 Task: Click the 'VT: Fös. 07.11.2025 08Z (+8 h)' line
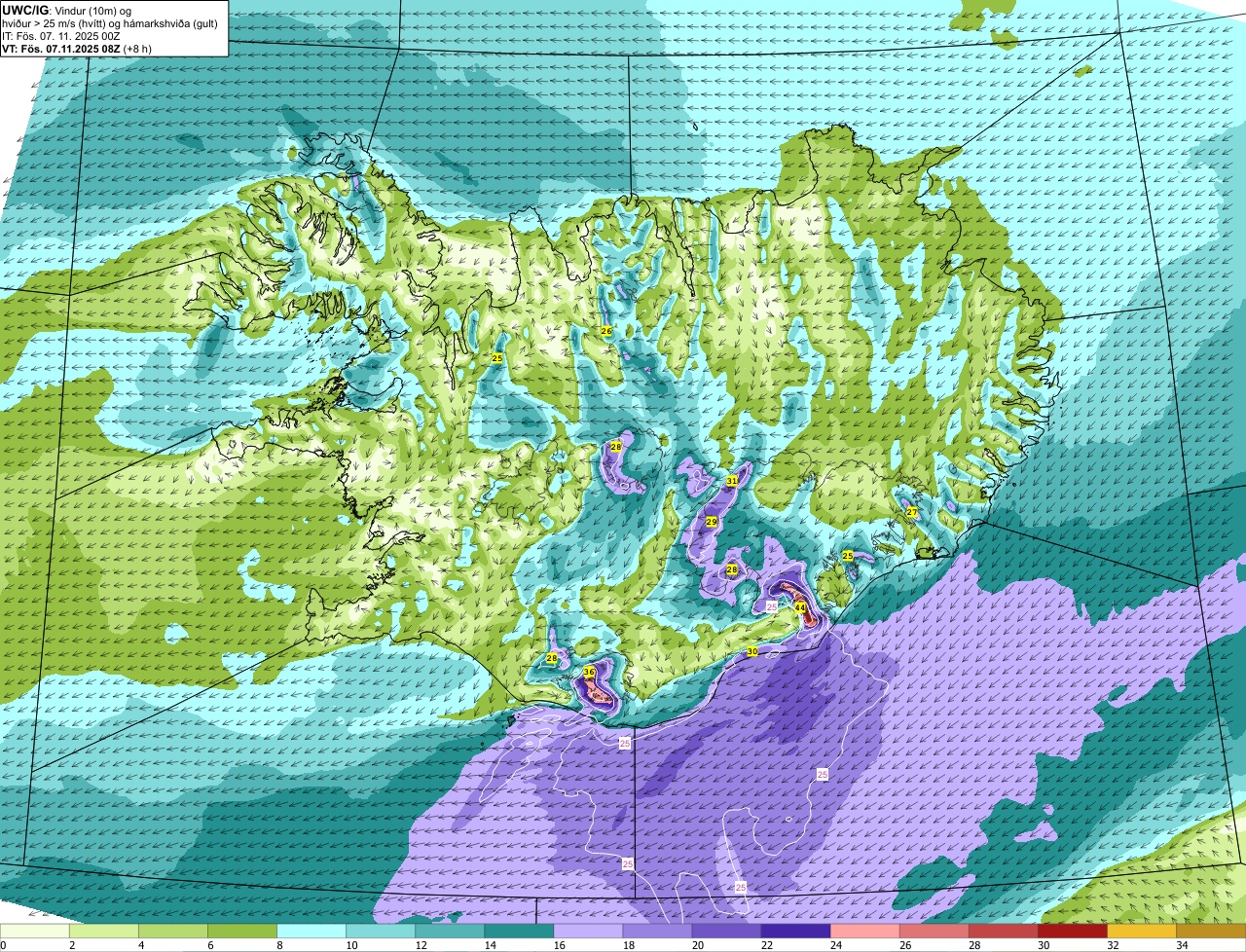[x=76, y=48]
